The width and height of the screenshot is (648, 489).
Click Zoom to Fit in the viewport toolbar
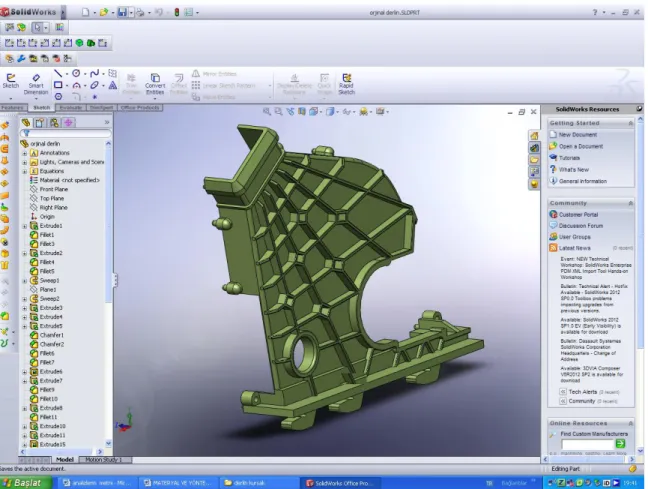pos(267,112)
